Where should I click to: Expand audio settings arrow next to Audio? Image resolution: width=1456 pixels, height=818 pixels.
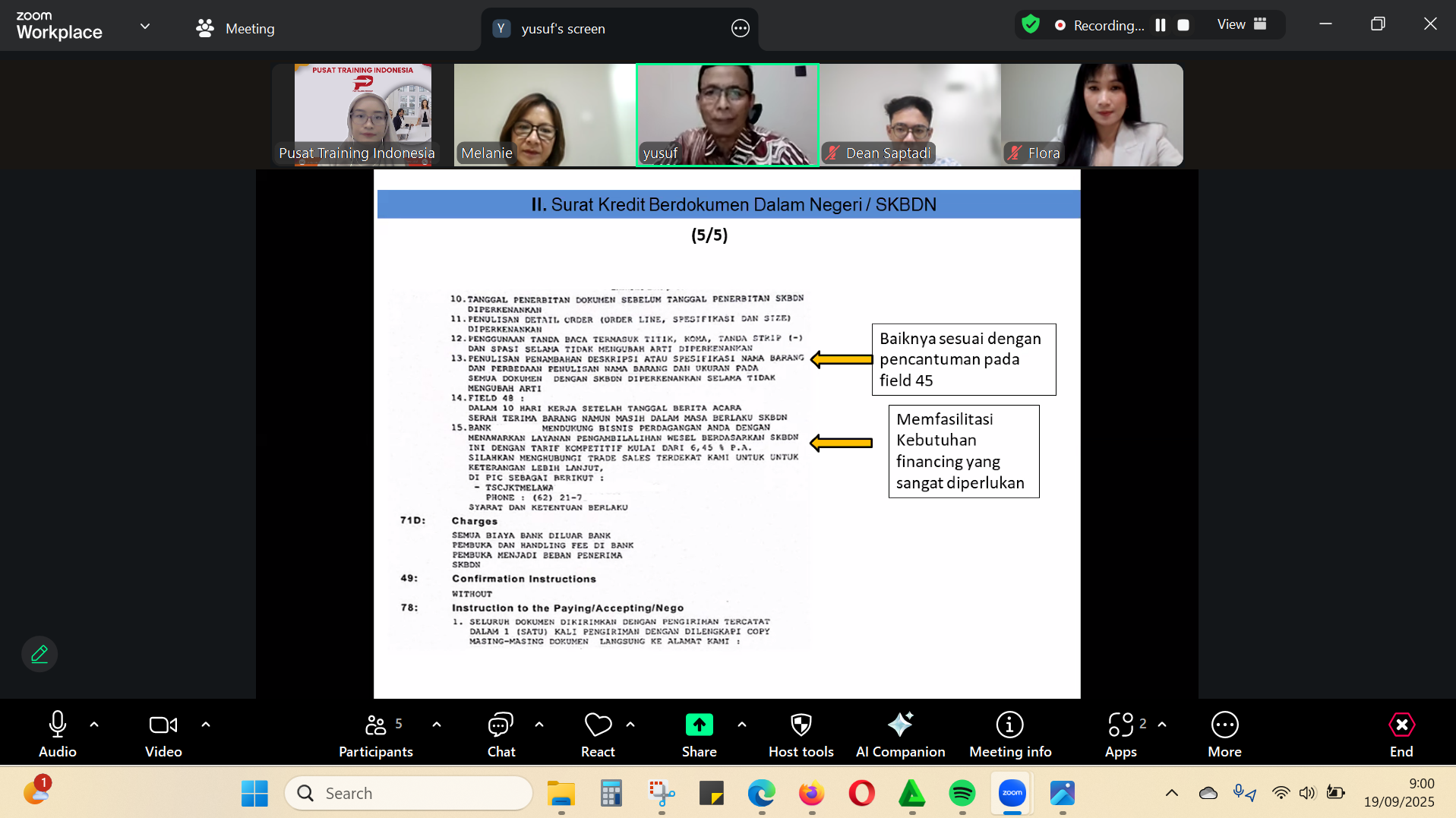[94, 725]
